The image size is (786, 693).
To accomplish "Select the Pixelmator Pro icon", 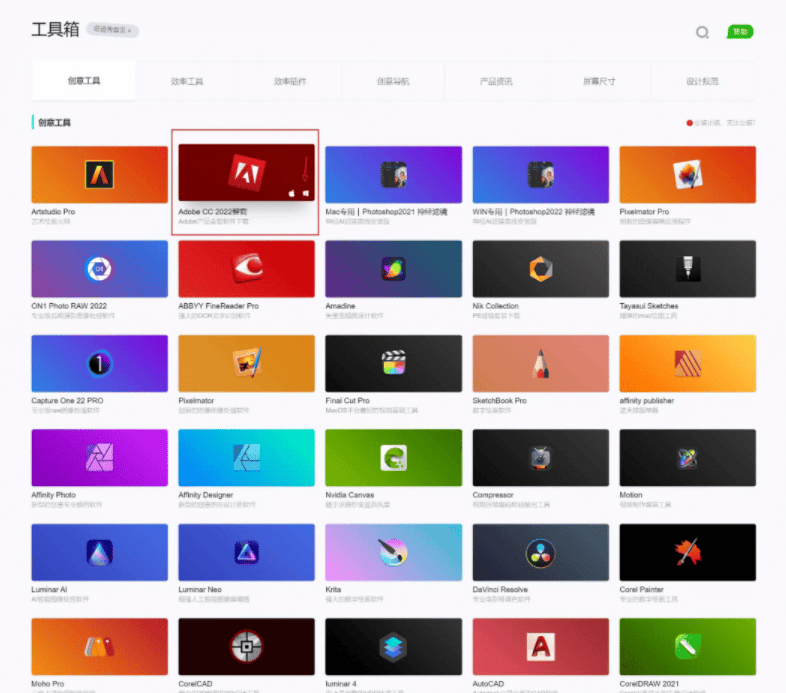I will [687, 175].
